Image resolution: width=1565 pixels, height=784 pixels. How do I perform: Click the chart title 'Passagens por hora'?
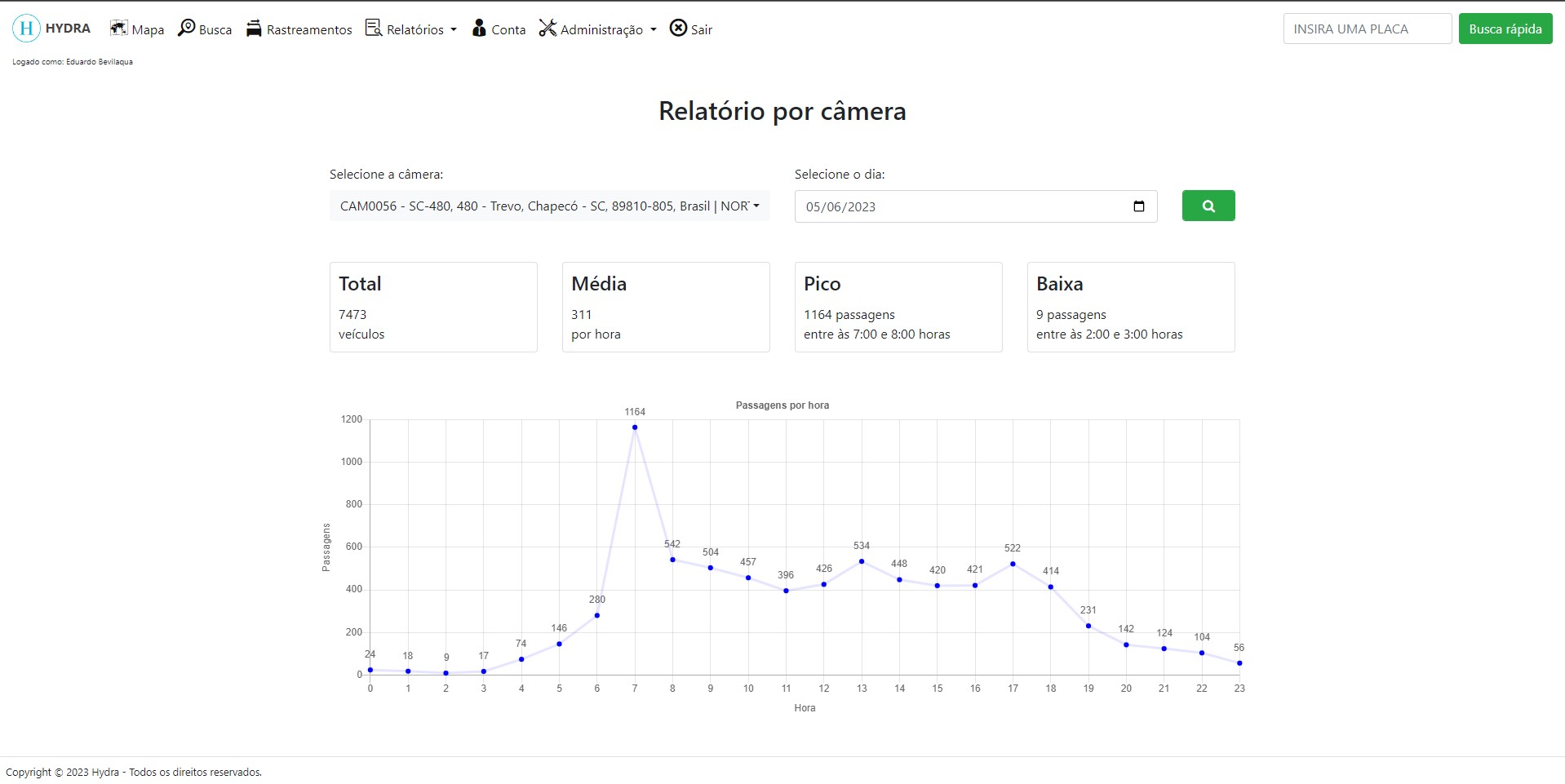tap(782, 405)
